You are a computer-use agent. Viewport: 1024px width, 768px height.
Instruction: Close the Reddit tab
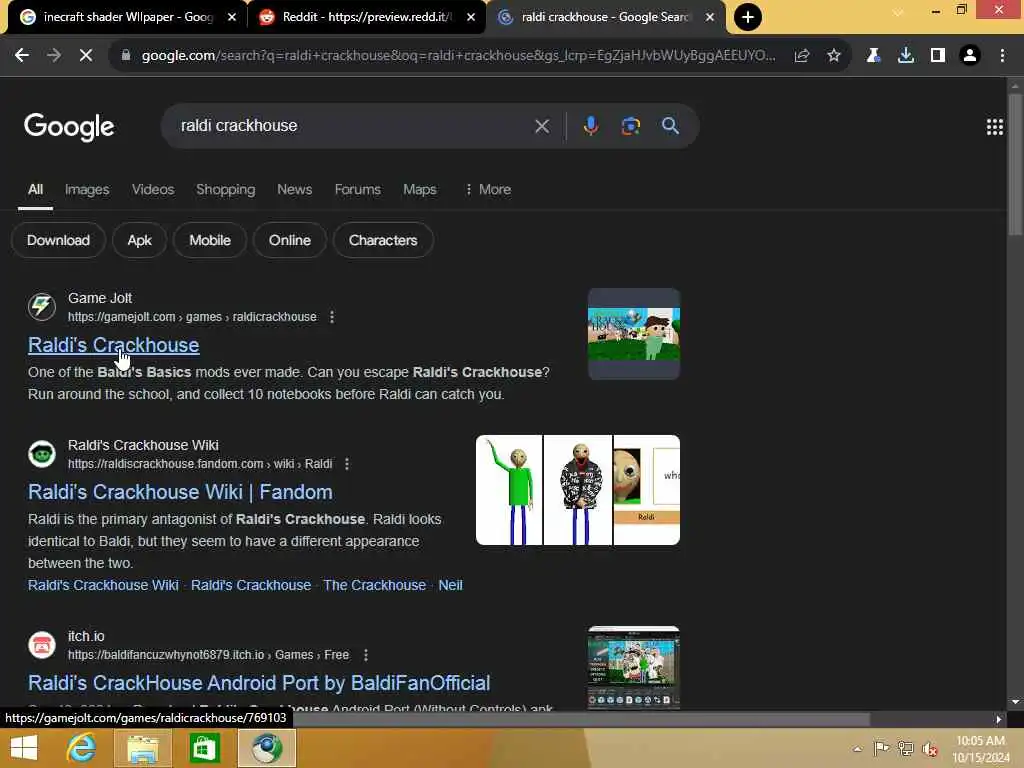[471, 17]
